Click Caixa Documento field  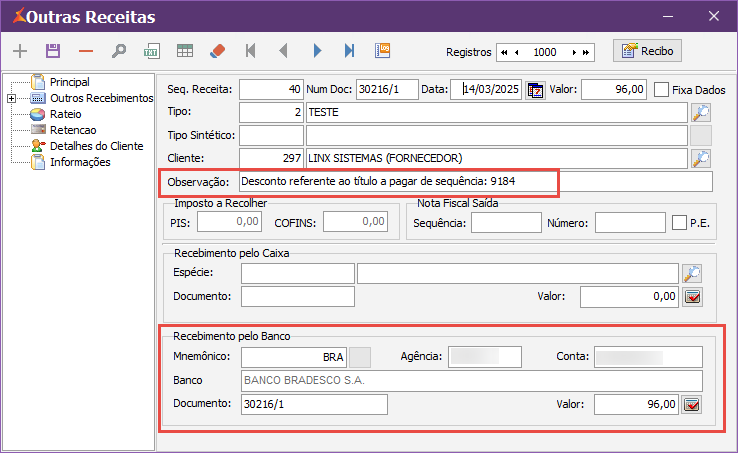[298, 297]
